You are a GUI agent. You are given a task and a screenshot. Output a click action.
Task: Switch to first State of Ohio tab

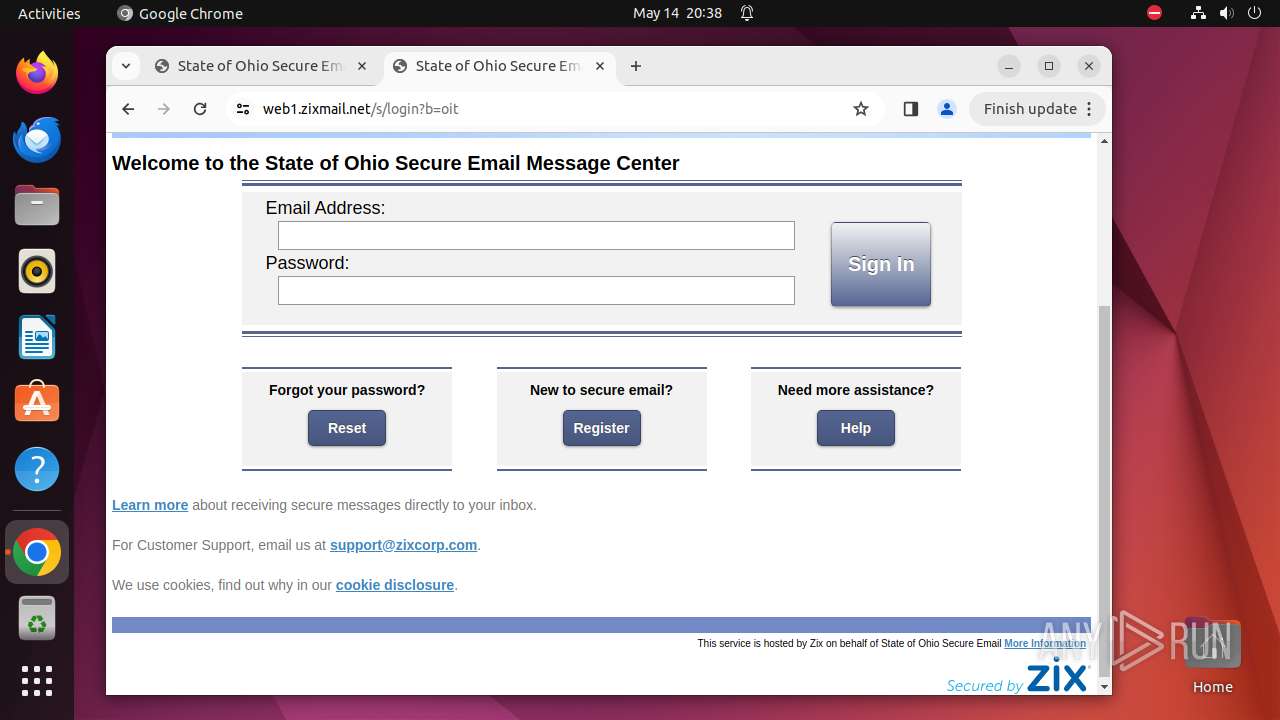(262, 66)
